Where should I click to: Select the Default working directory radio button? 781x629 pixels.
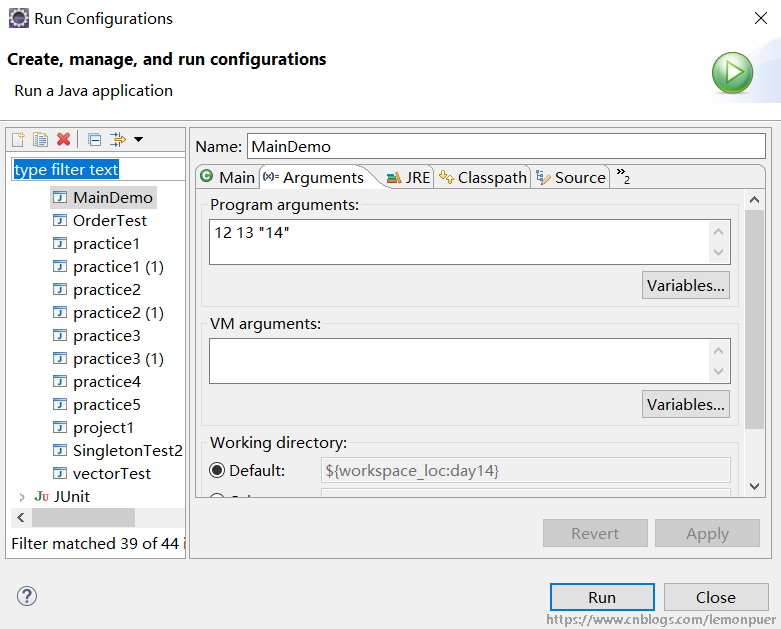coord(217,470)
